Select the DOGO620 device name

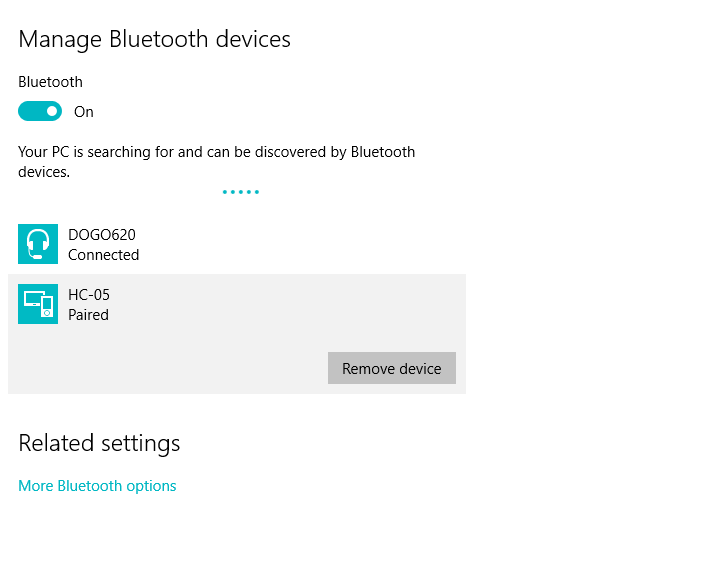(x=102, y=235)
